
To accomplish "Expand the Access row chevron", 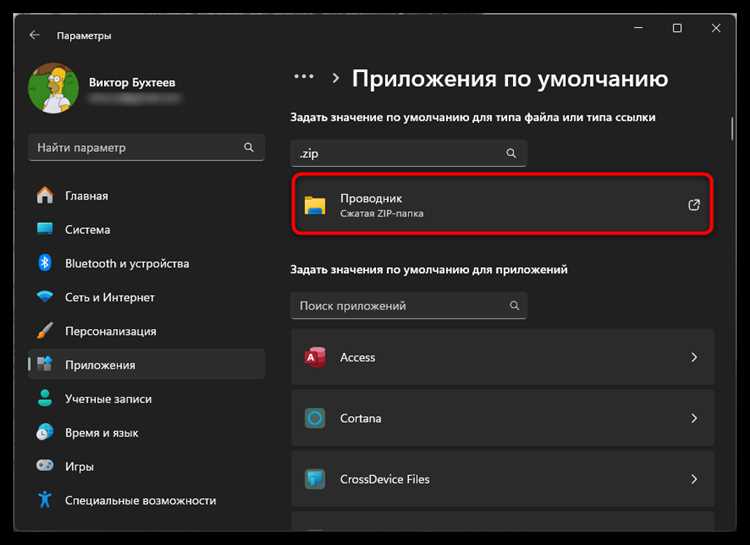I will (x=694, y=357).
